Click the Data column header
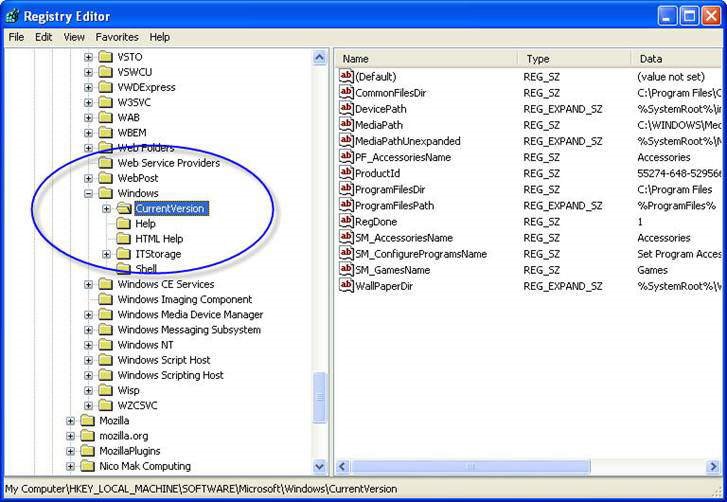Viewport: 727px width, 502px height. (676, 59)
